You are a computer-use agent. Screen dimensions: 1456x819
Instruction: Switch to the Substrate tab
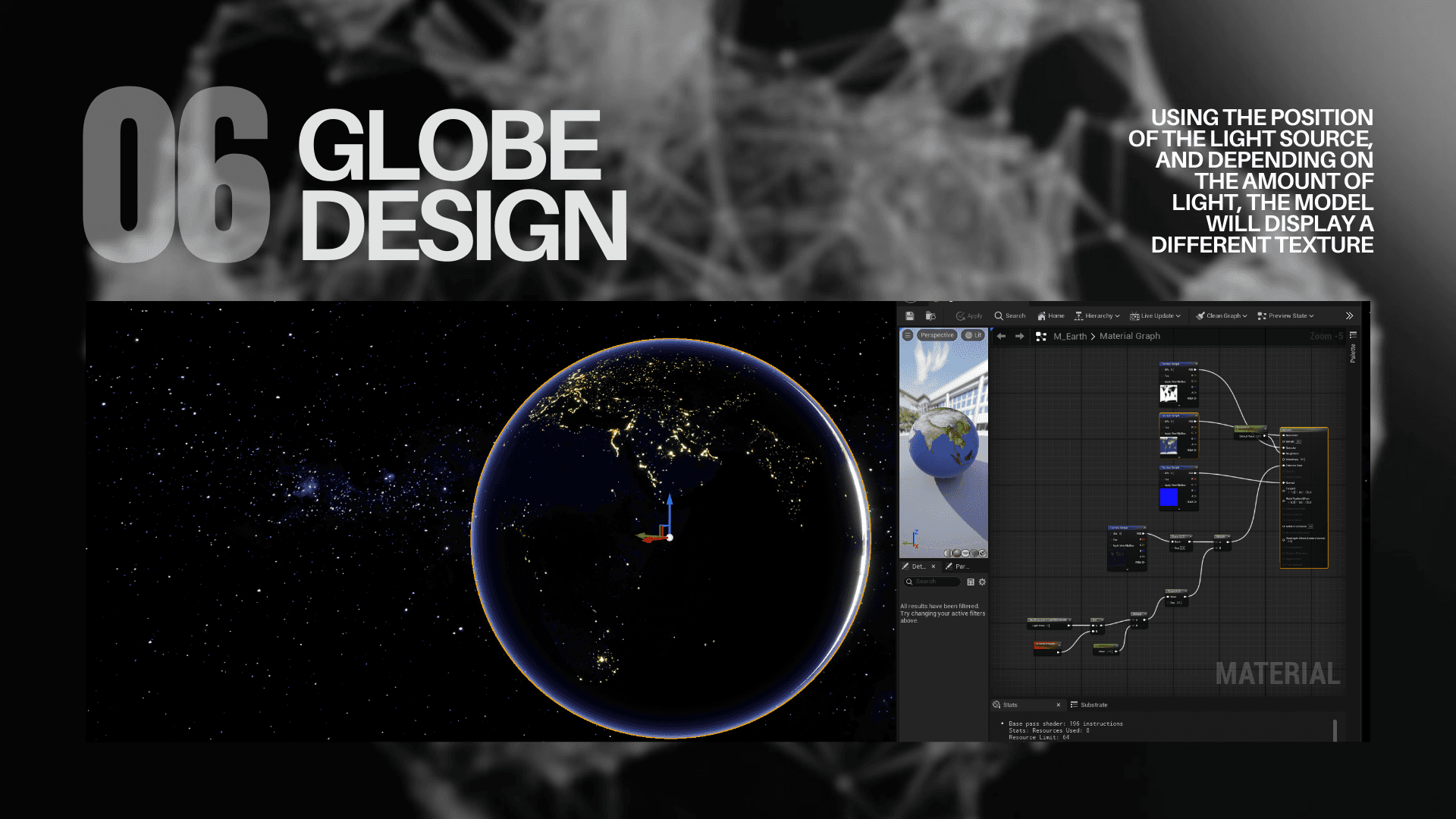tap(1089, 704)
